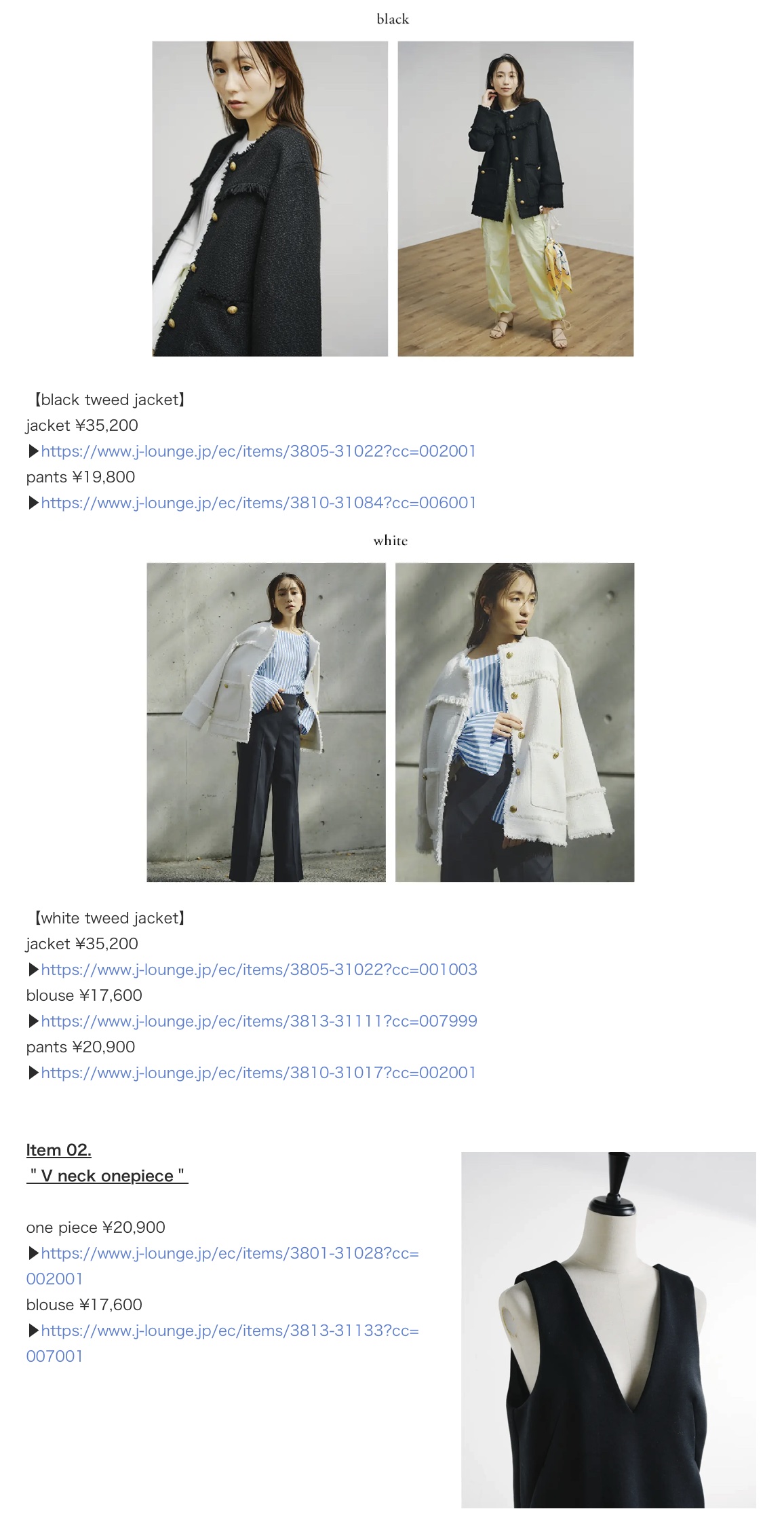Click the full-body black jacket yellow pants photo
784x1528 pixels.
coord(515,199)
